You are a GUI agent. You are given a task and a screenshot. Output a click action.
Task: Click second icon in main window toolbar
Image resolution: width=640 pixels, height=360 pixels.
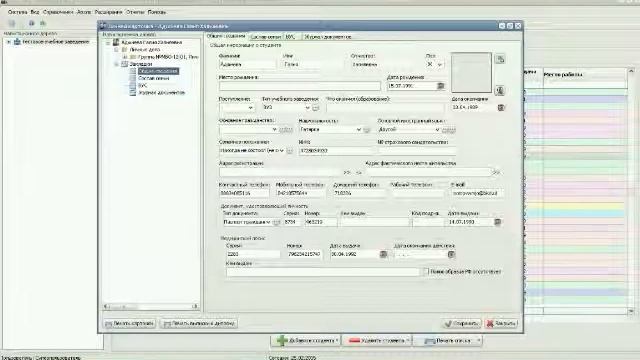(x=31, y=23)
